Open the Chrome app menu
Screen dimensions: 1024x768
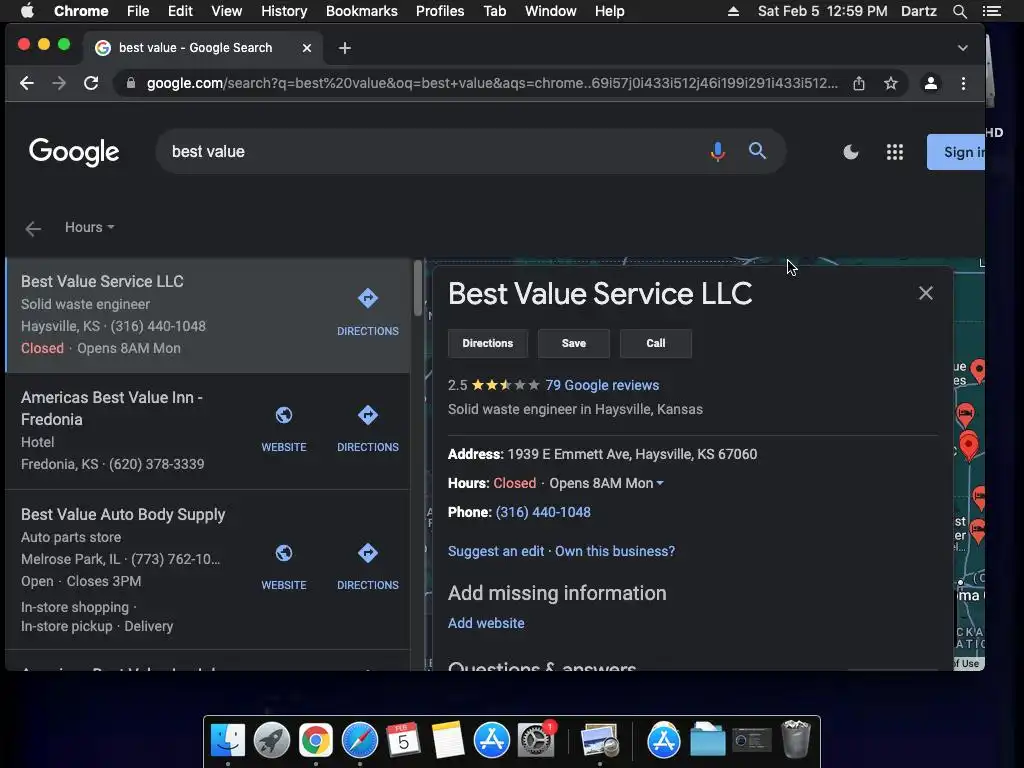[81, 11]
